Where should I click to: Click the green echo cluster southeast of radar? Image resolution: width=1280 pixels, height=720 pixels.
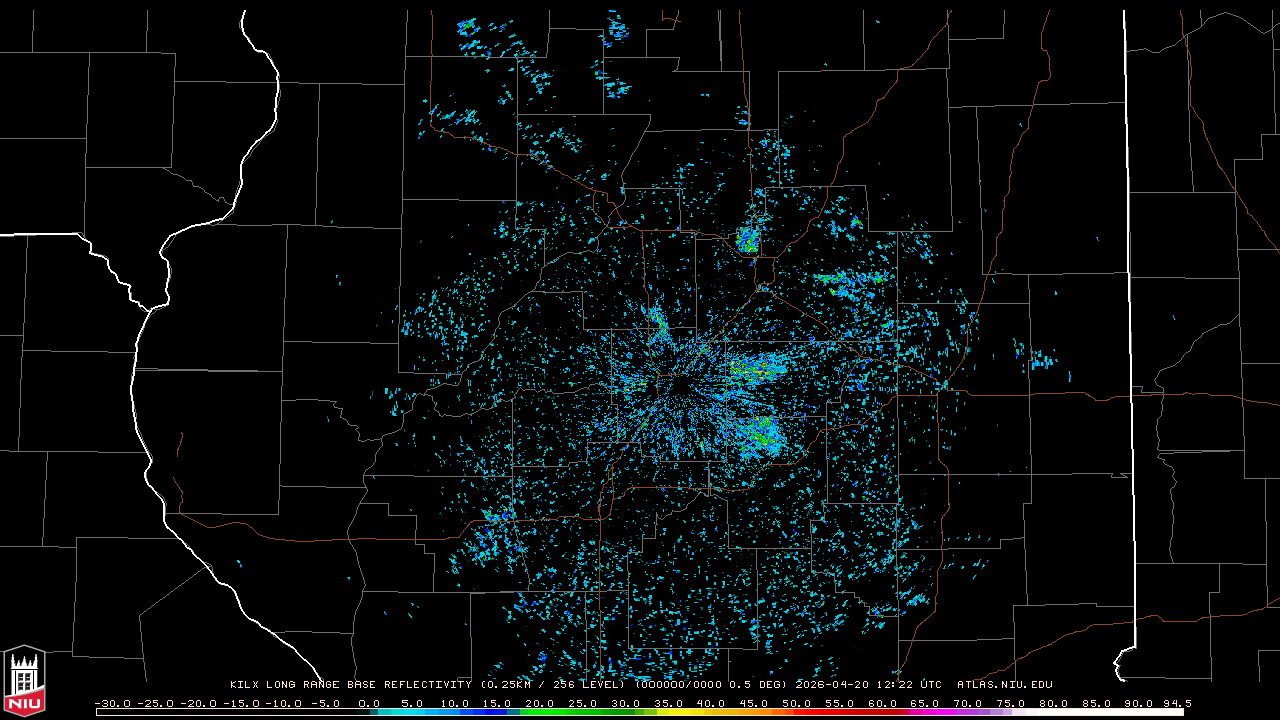click(757, 434)
